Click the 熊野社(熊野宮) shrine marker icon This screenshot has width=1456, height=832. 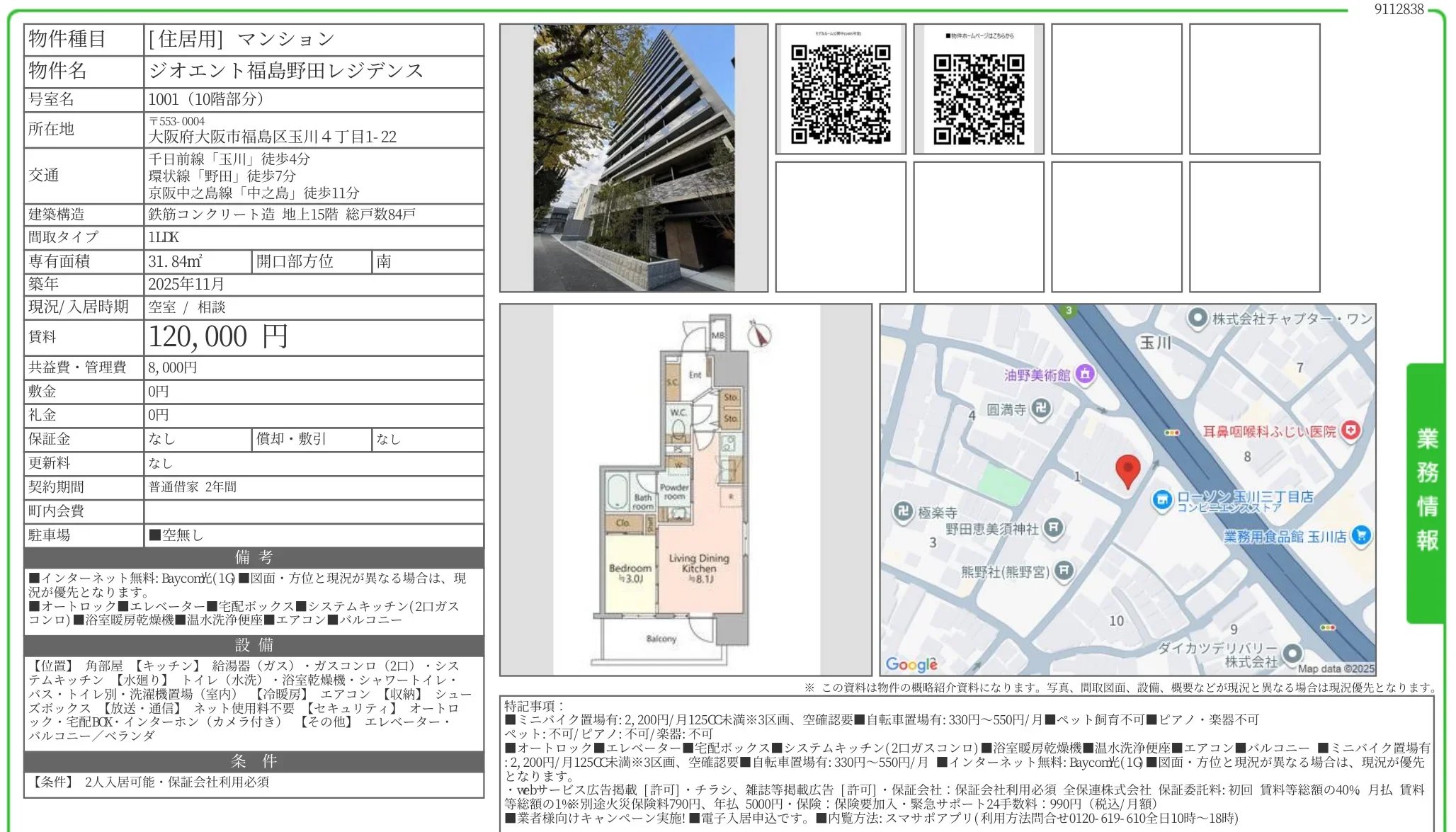1064,571
